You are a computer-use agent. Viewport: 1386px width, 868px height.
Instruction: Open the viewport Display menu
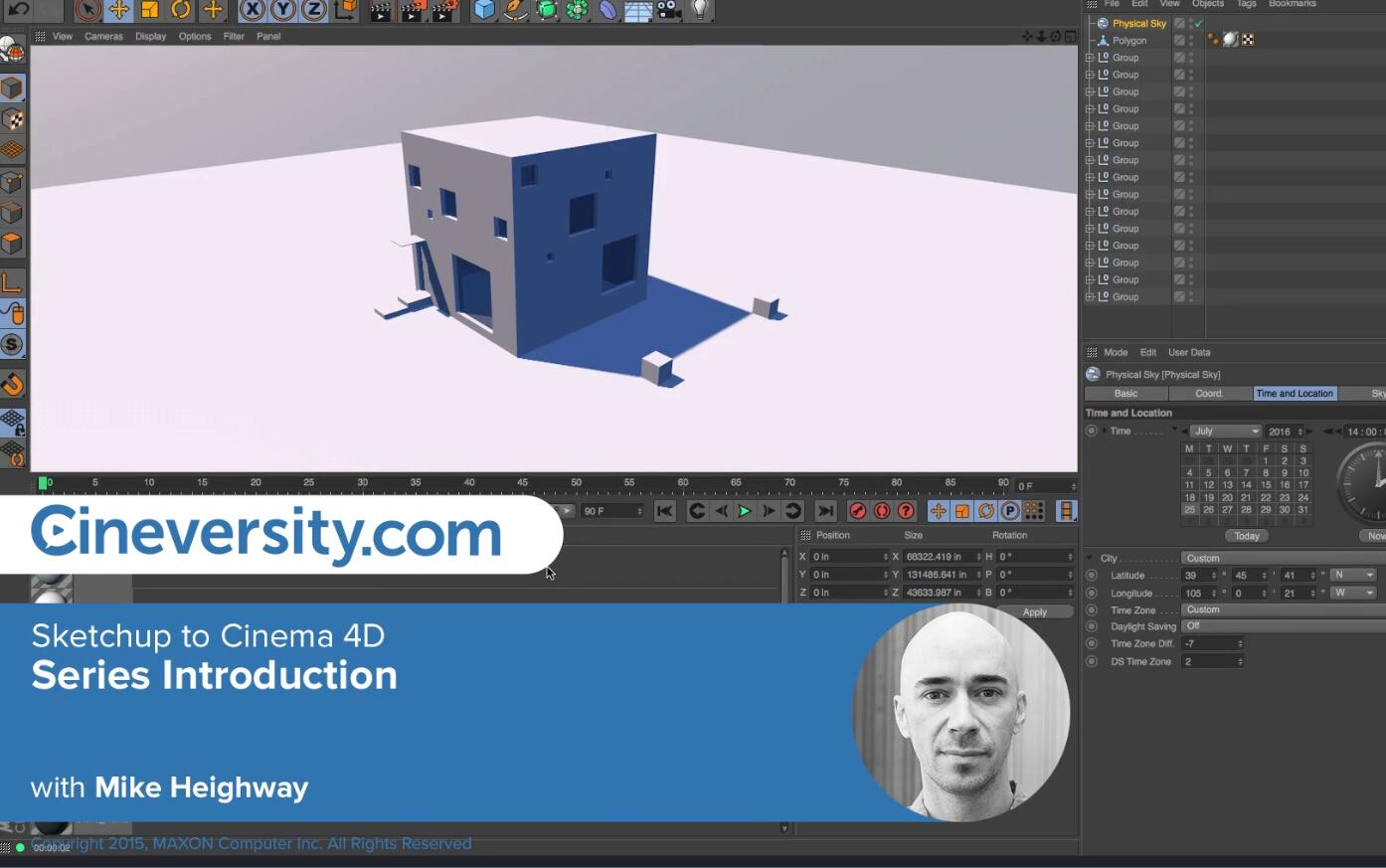(x=150, y=37)
